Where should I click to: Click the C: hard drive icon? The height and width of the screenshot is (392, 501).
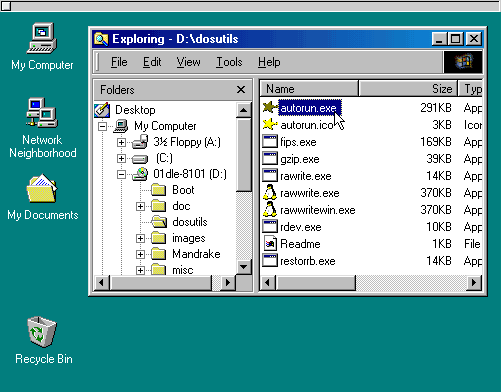pos(140,159)
